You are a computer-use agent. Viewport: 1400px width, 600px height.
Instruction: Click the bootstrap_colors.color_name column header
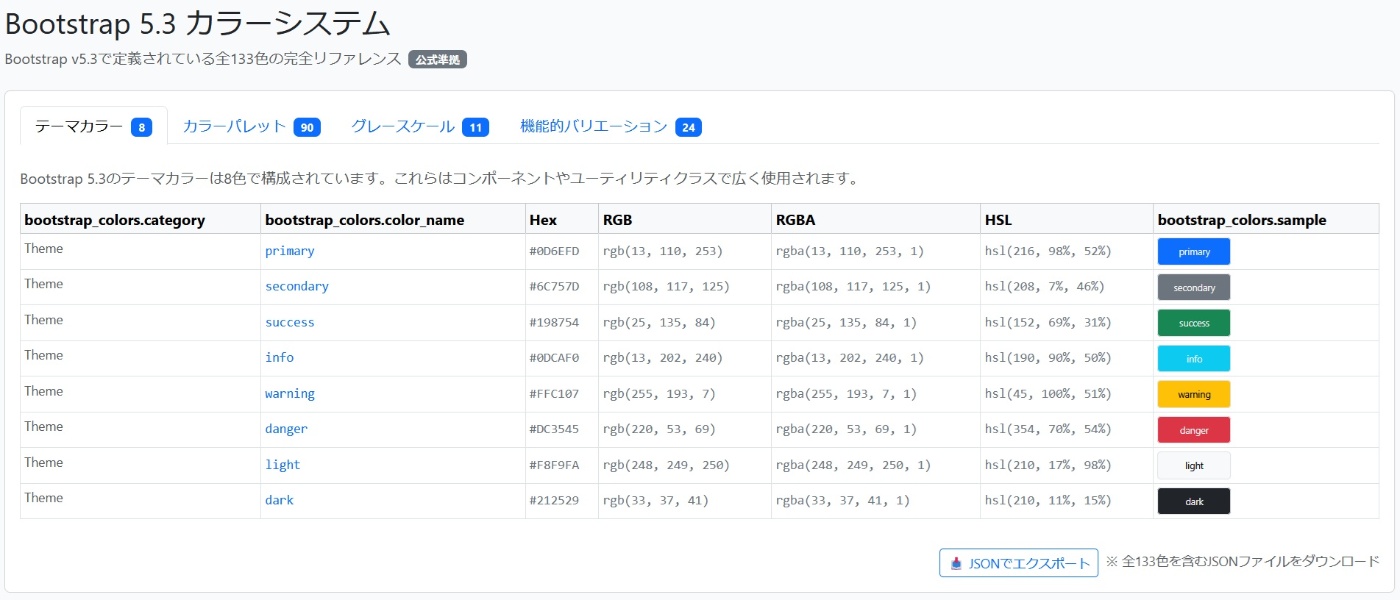(393, 219)
